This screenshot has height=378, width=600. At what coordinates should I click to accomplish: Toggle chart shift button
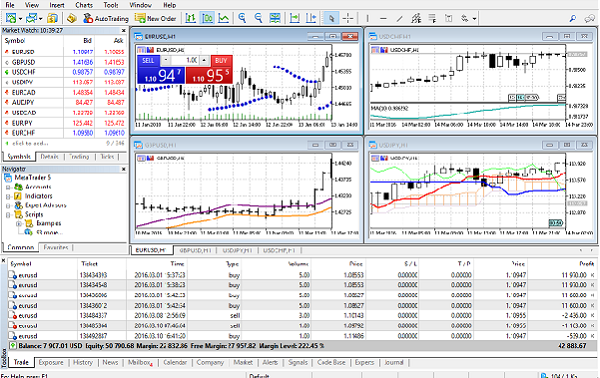pyautogui.click(x=311, y=18)
